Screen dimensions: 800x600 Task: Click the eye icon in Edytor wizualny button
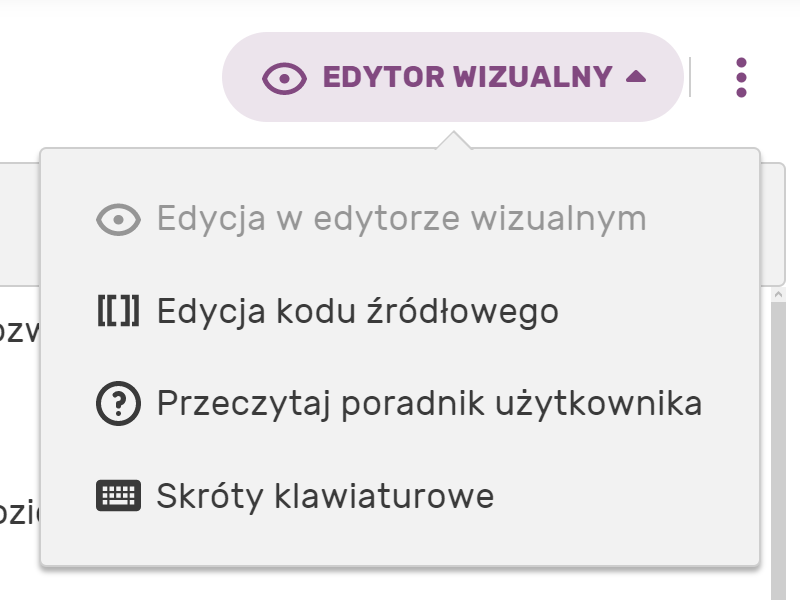click(284, 78)
